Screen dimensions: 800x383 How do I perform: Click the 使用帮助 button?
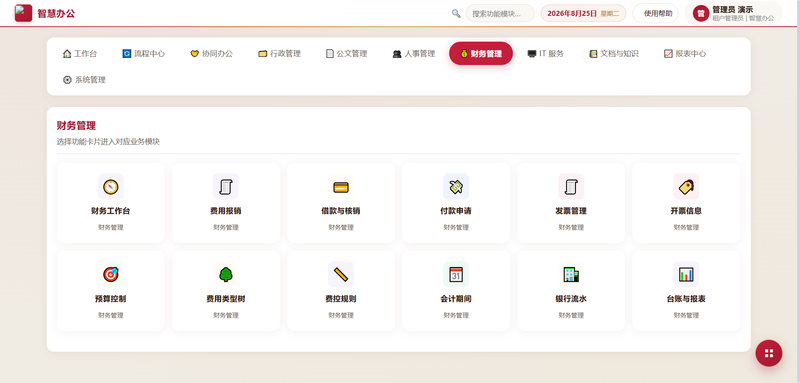pos(656,13)
